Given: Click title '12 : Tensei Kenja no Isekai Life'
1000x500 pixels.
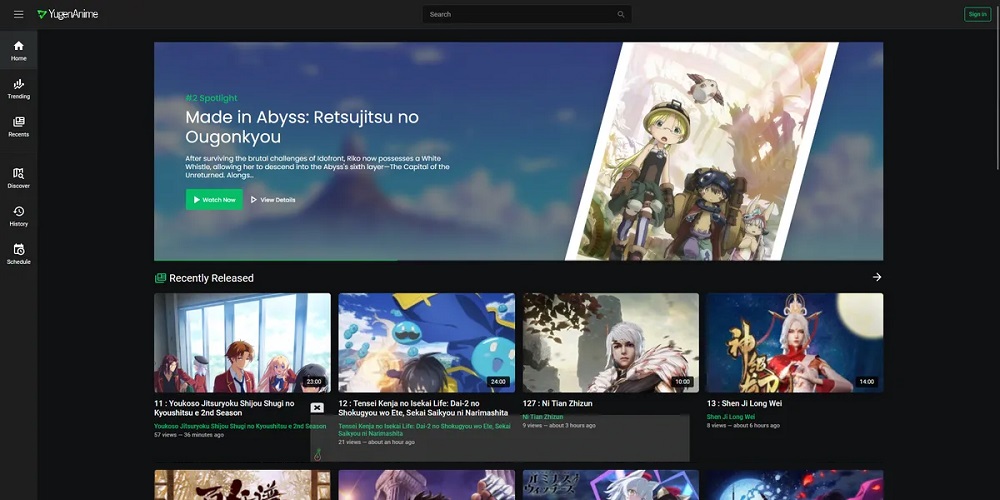Looking at the screenshot, I should pos(423,408).
